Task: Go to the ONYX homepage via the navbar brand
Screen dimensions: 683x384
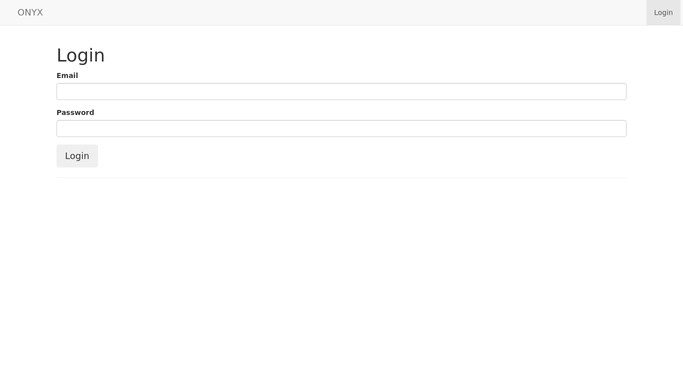Action: [x=30, y=13]
